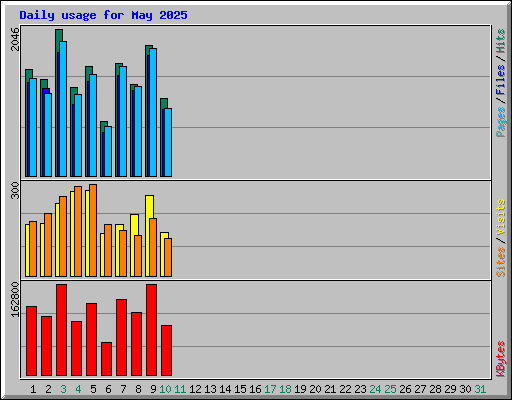Screen dimensions: 512x400
Task: Click the cyan Pages legend label
Action: pos(501,122)
